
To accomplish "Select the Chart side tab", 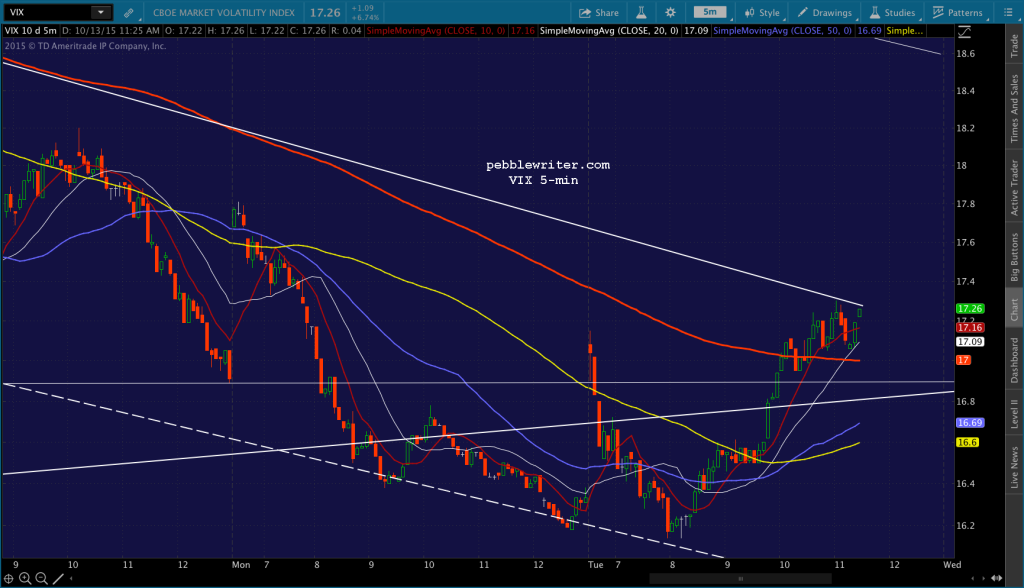I will 1014,309.
